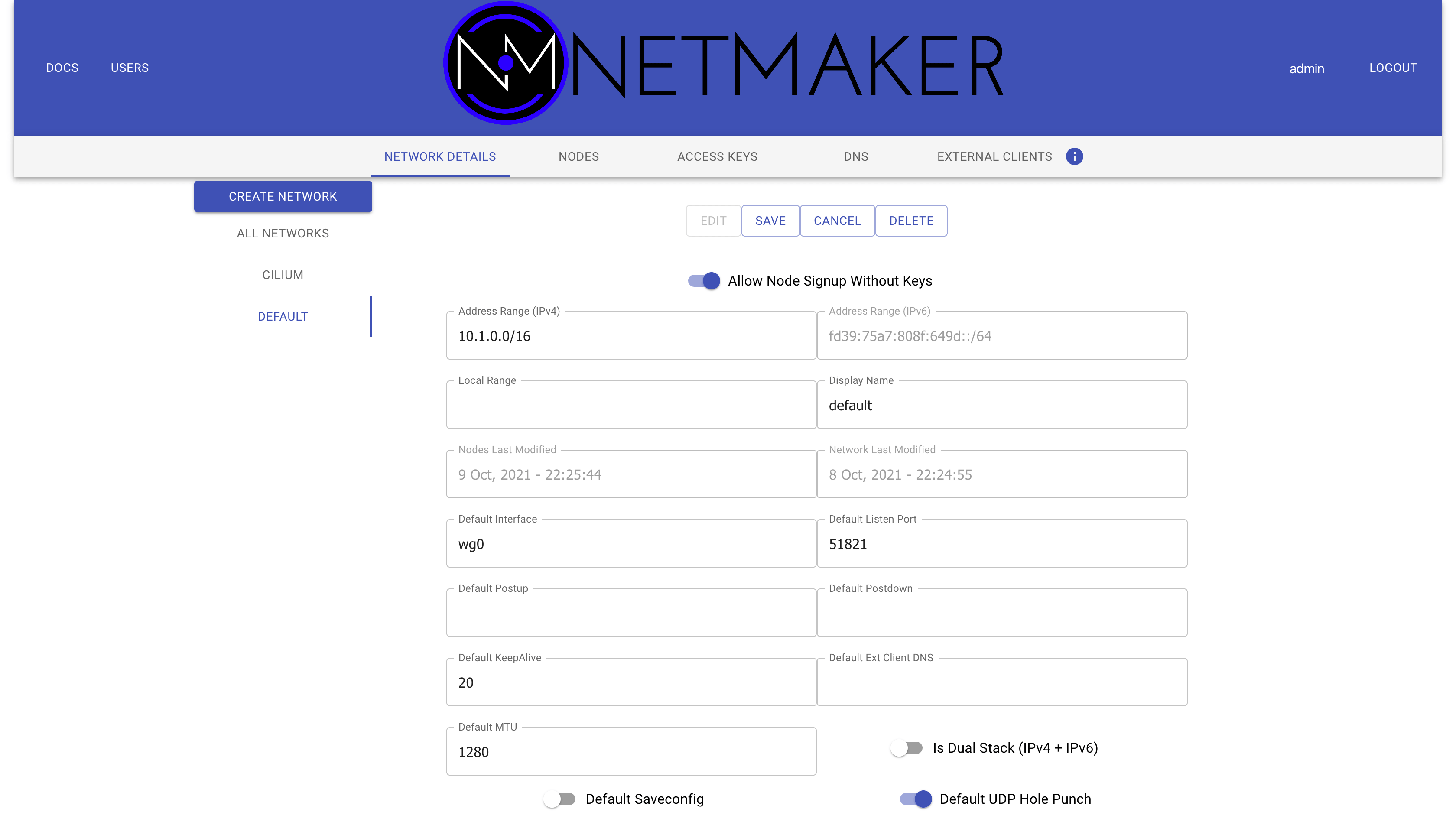Click the SAVE button

click(x=770, y=221)
